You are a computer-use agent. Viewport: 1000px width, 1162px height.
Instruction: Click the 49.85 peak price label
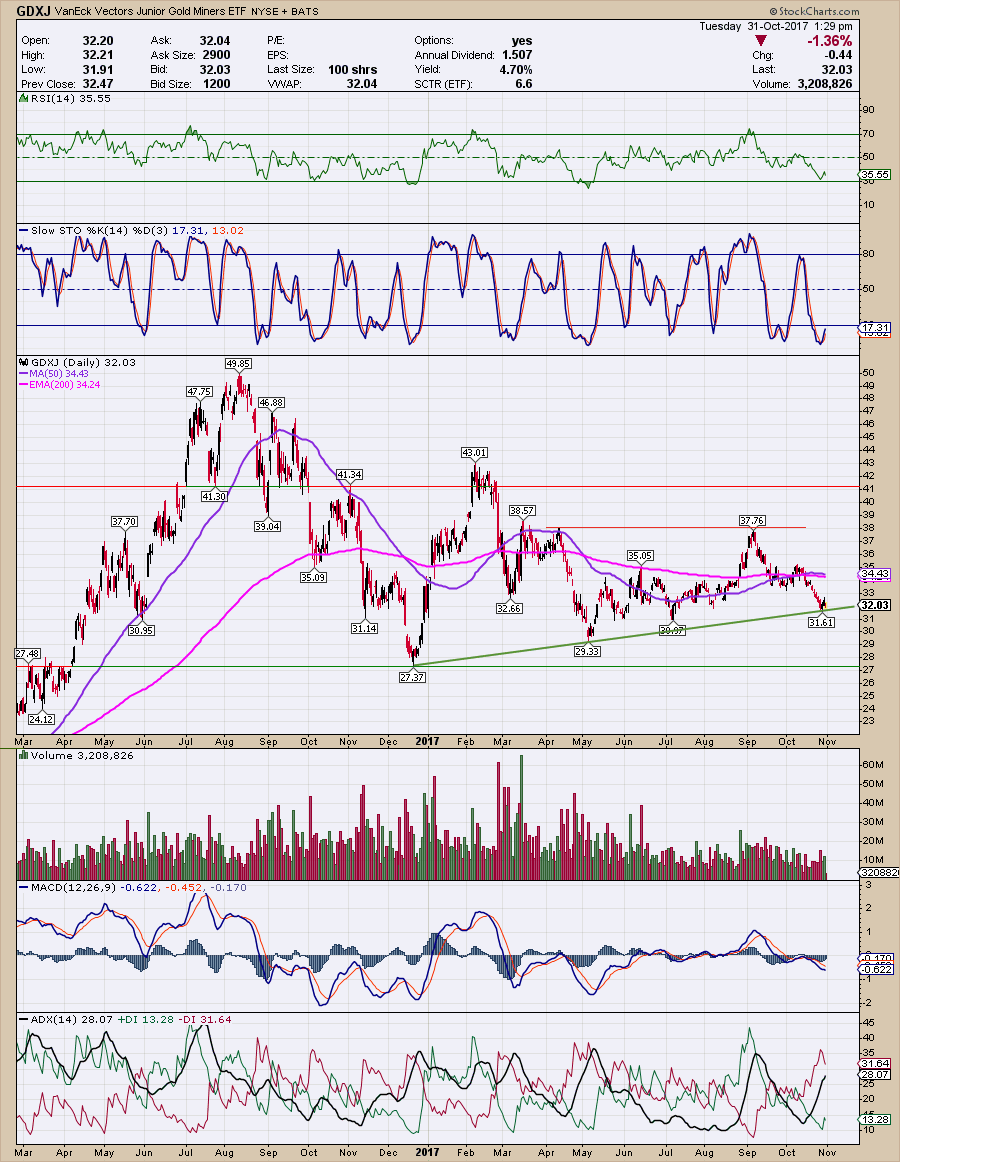tap(238, 363)
